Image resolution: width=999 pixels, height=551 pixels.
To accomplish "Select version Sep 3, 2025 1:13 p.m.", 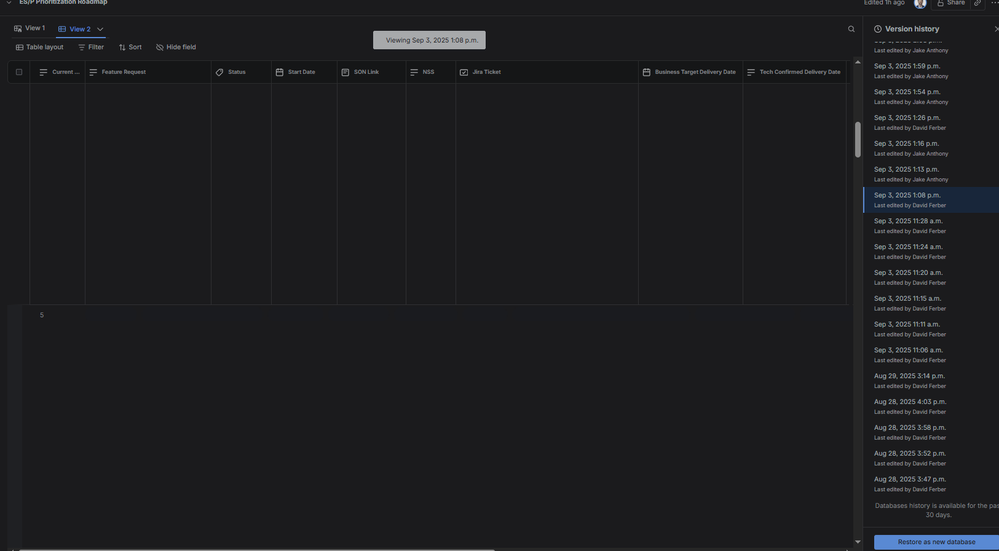I will pyautogui.click(x=931, y=174).
